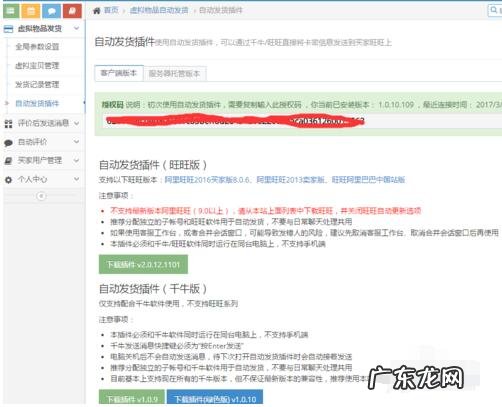Click 仅支持配合千牛软件使用 description text

pos(168,304)
